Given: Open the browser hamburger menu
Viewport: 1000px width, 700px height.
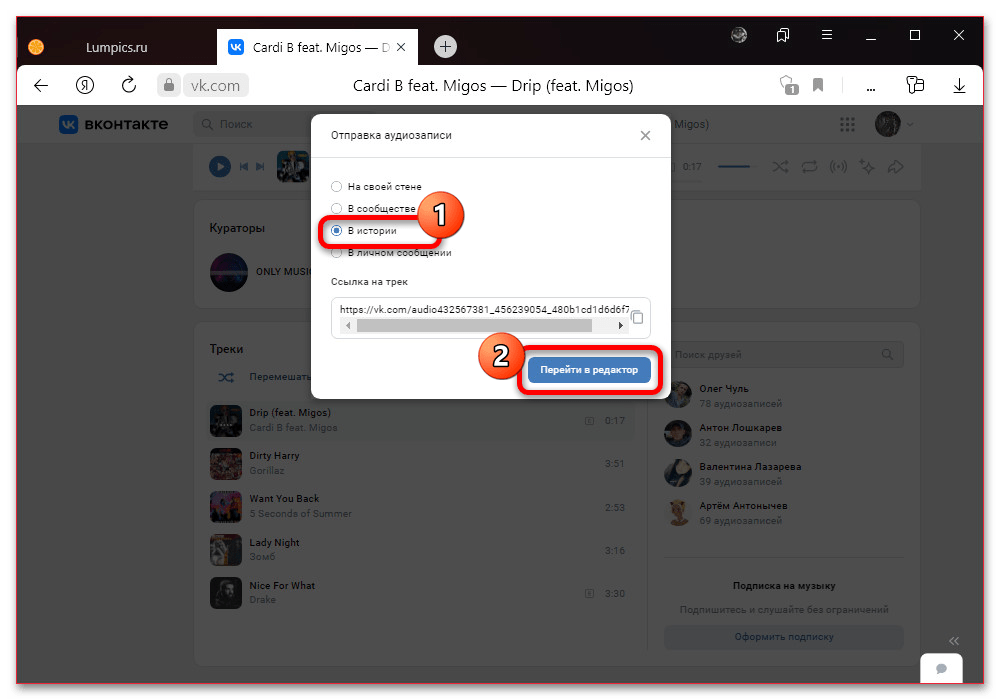Looking at the screenshot, I should point(827,35).
